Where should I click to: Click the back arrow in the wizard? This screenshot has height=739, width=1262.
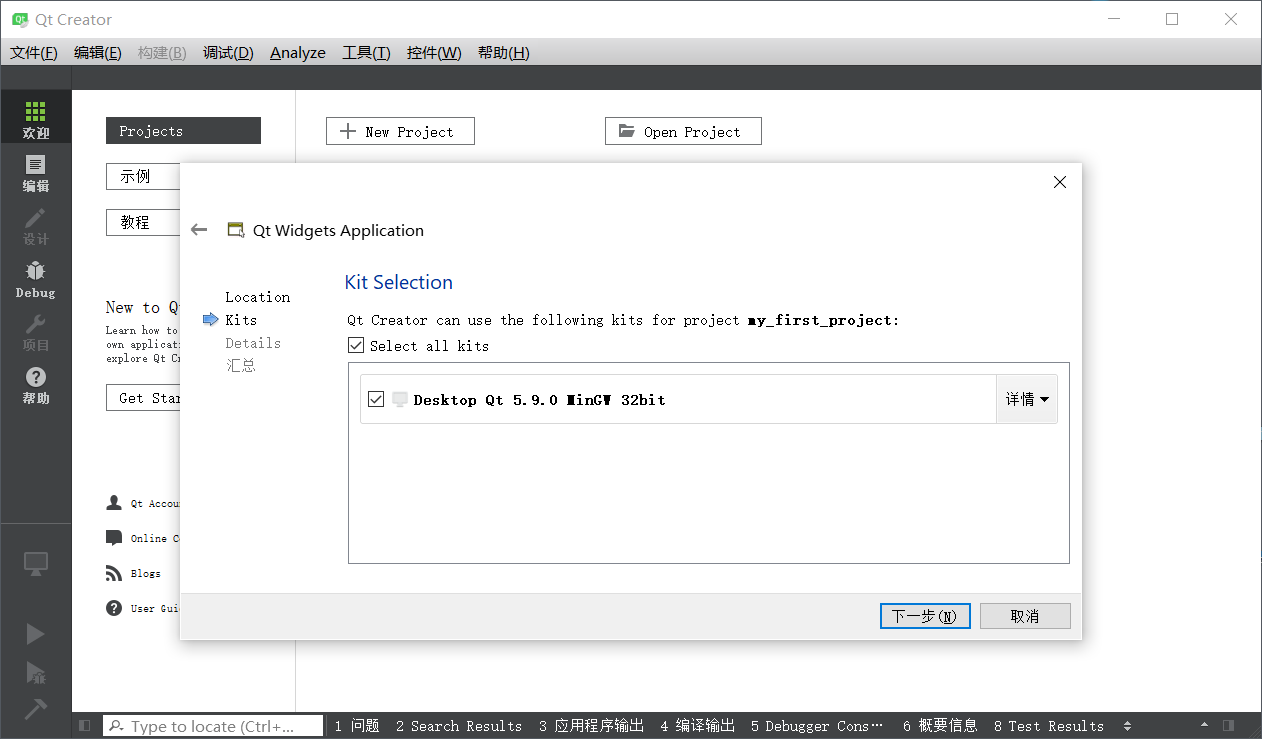coord(198,229)
